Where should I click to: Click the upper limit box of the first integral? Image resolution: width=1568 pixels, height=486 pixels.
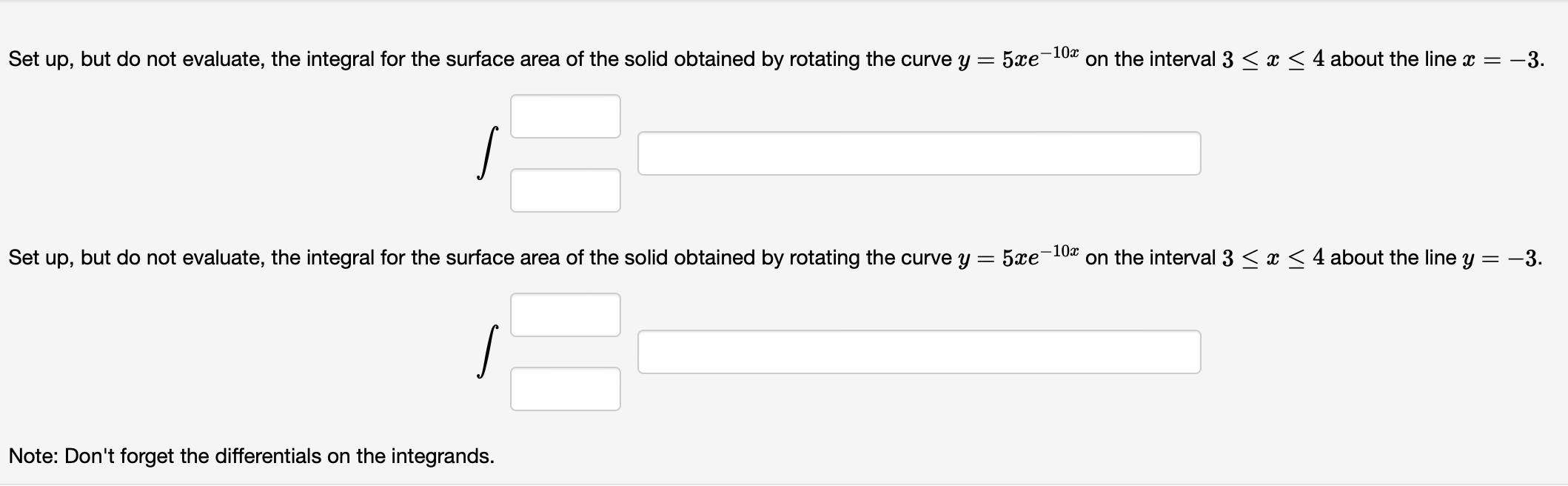pyautogui.click(x=565, y=116)
